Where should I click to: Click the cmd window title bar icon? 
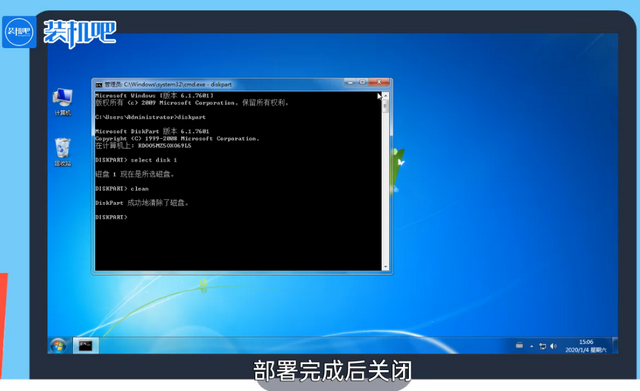[x=99, y=85]
